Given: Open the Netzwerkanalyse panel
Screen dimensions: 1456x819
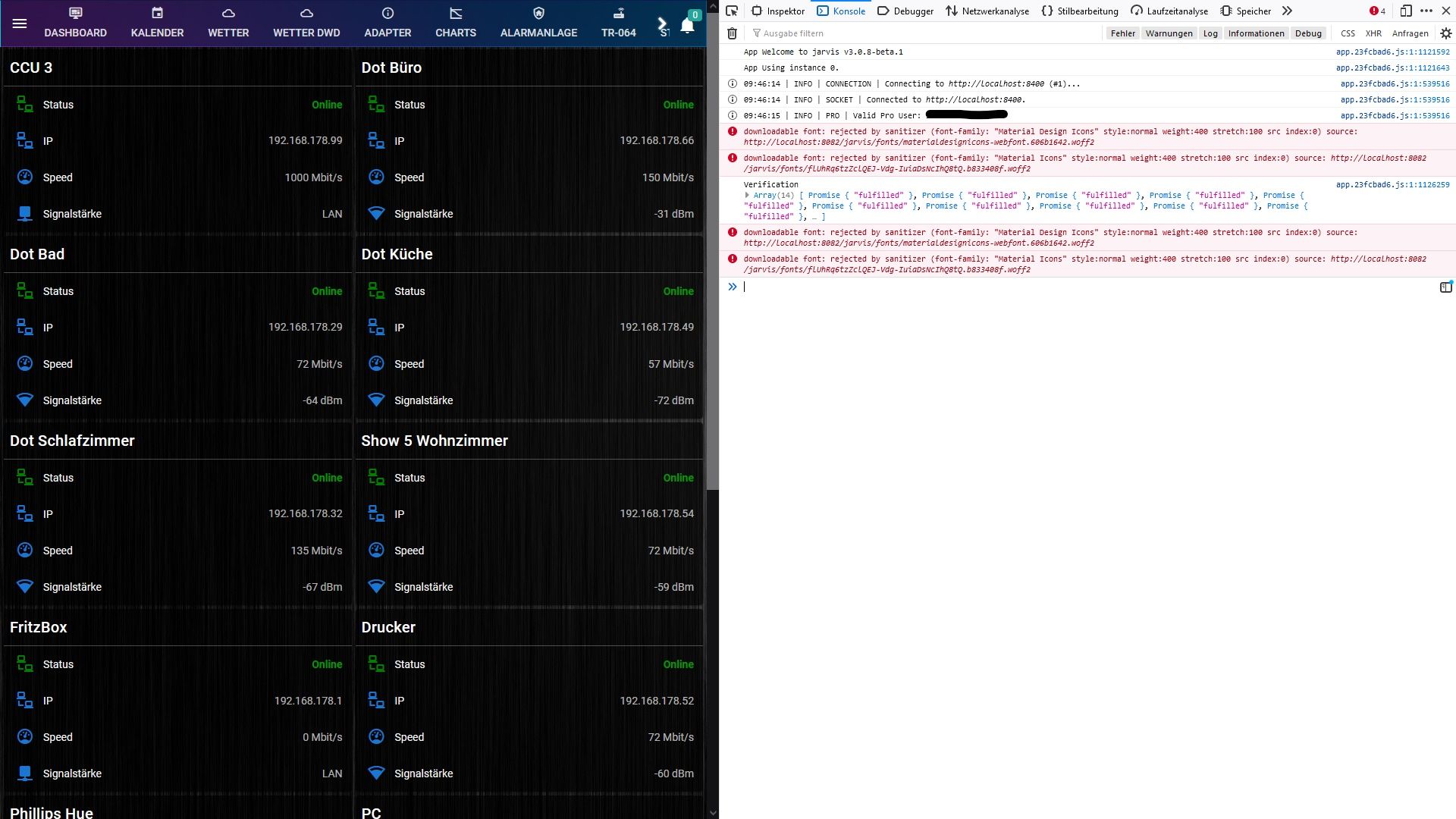Looking at the screenshot, I should 987,11.
